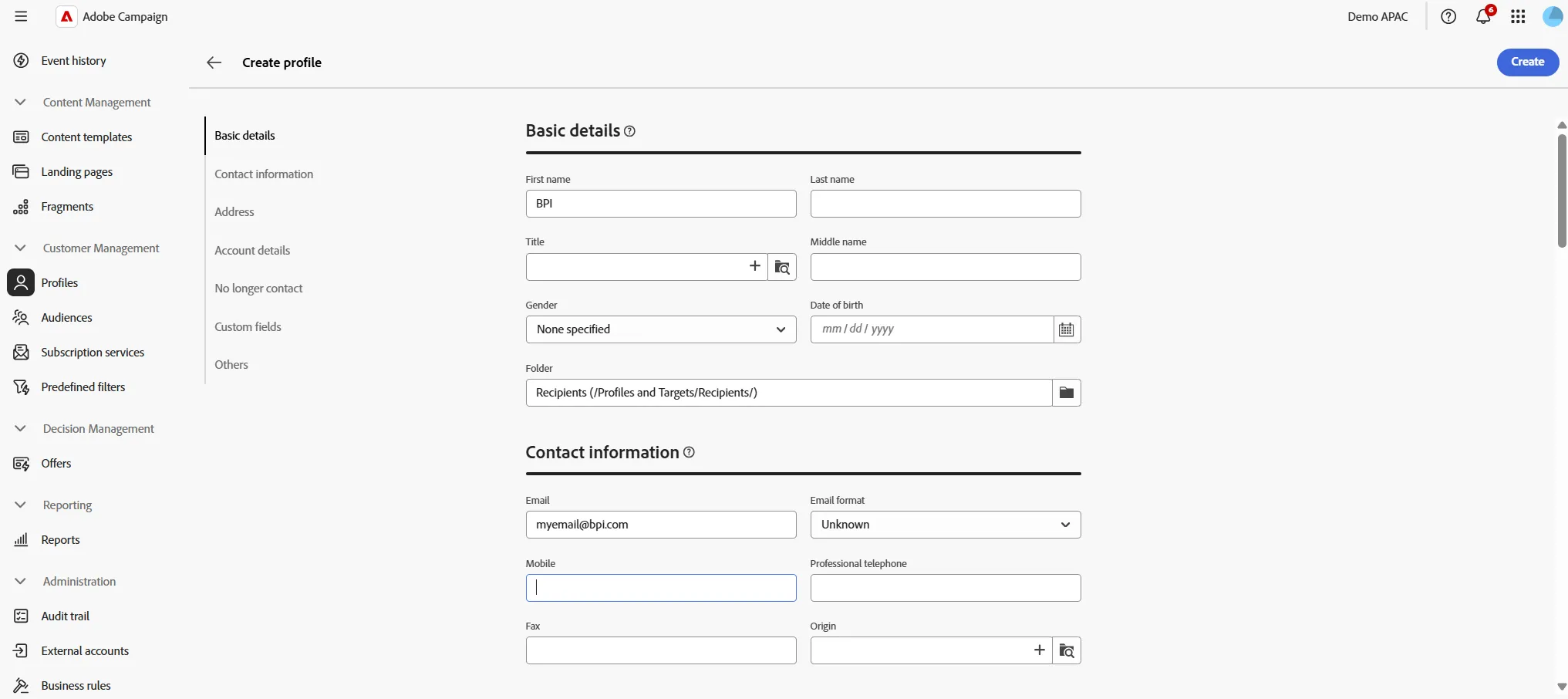
Task: Go back using the arrow icon
Action: coord(214,62)
